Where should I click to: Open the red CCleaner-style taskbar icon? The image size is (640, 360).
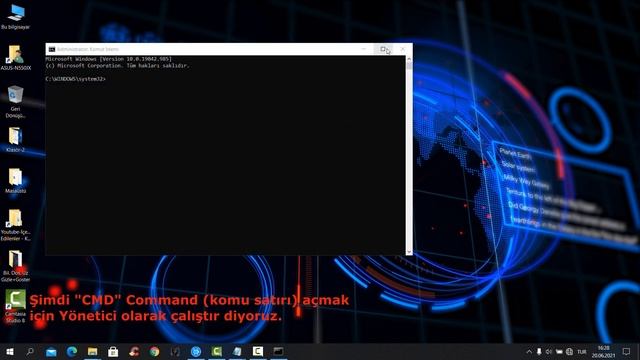click(134, 351)
